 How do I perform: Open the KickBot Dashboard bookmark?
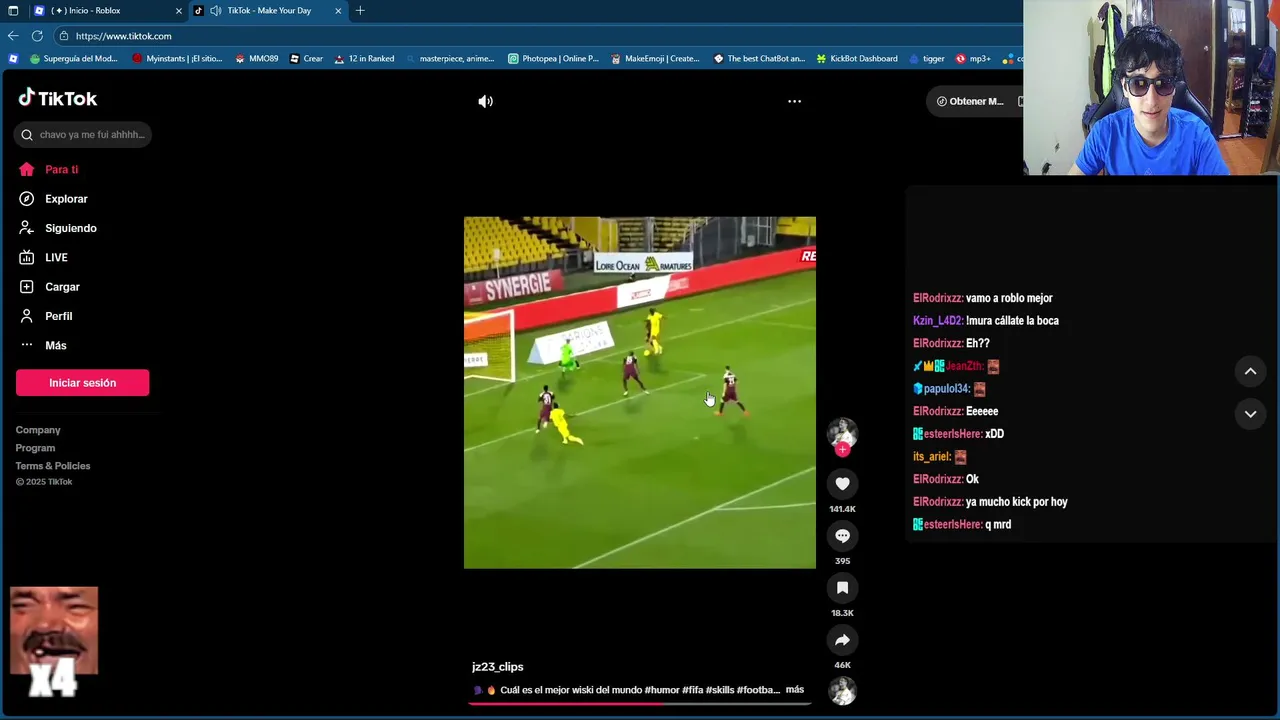[857, 59]
